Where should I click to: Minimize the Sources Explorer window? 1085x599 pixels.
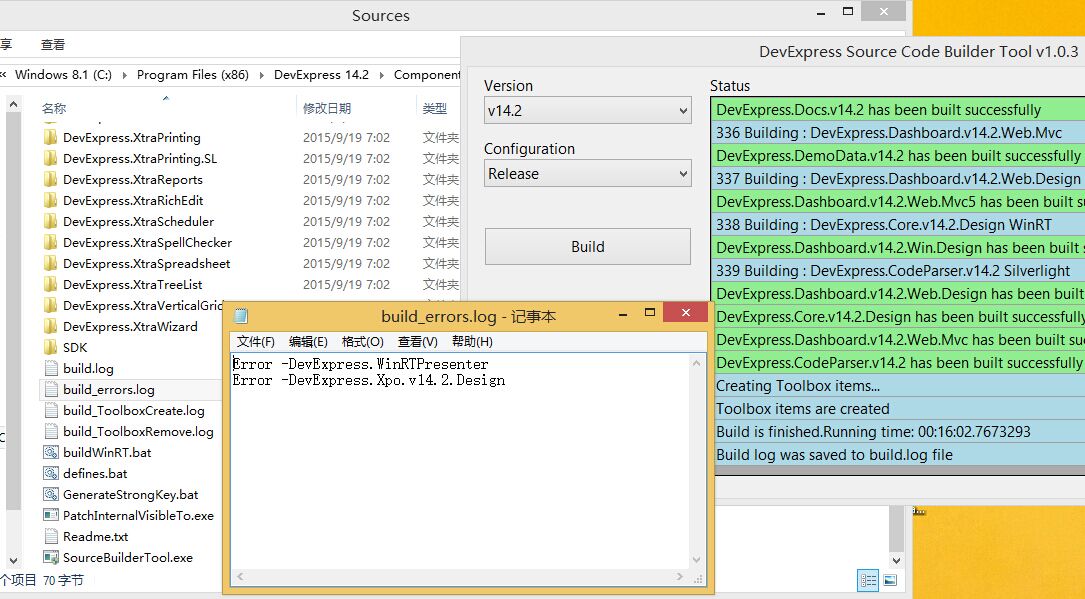821,12
